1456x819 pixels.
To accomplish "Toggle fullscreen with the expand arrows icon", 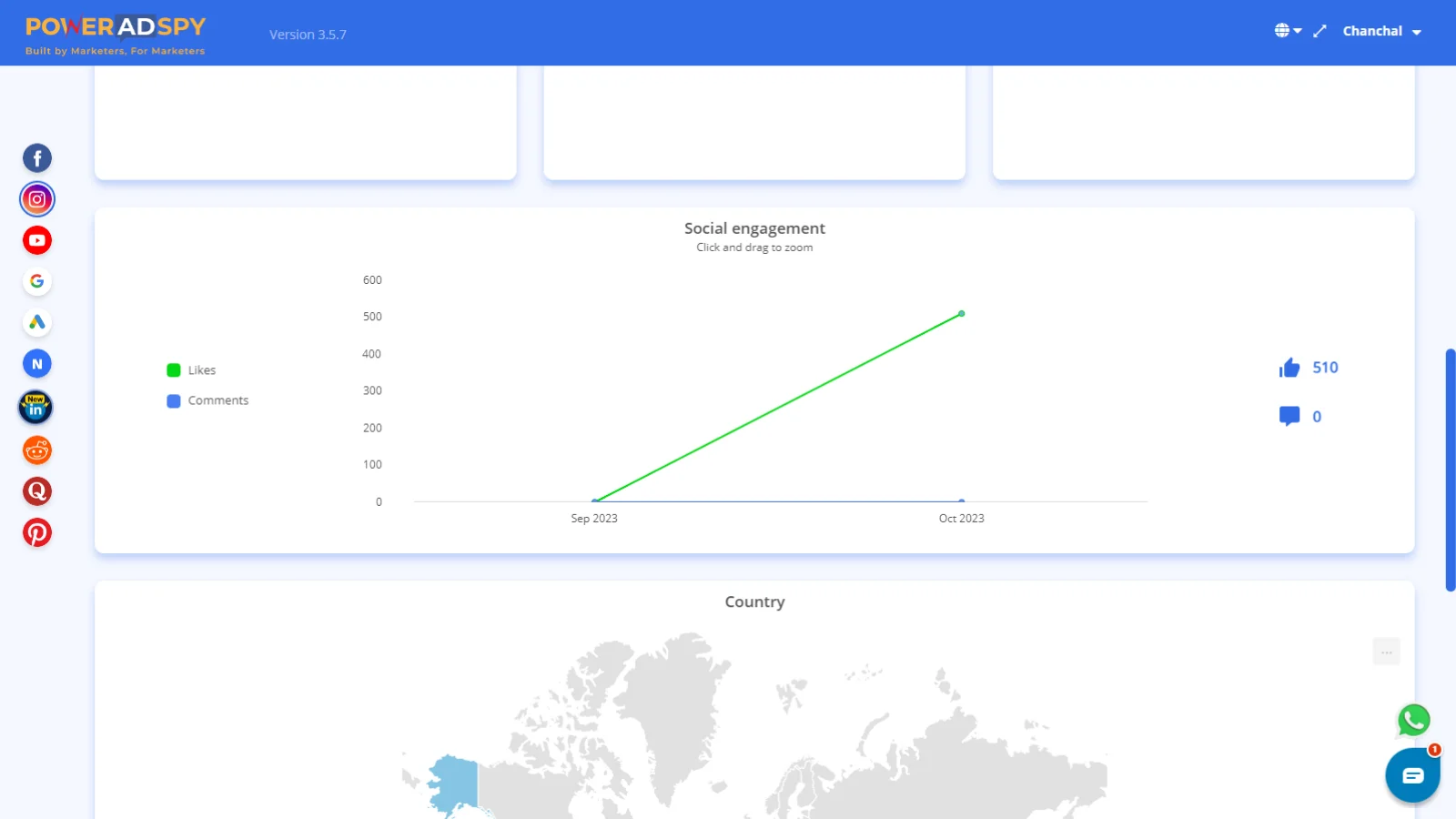I will click(1319, 31).
